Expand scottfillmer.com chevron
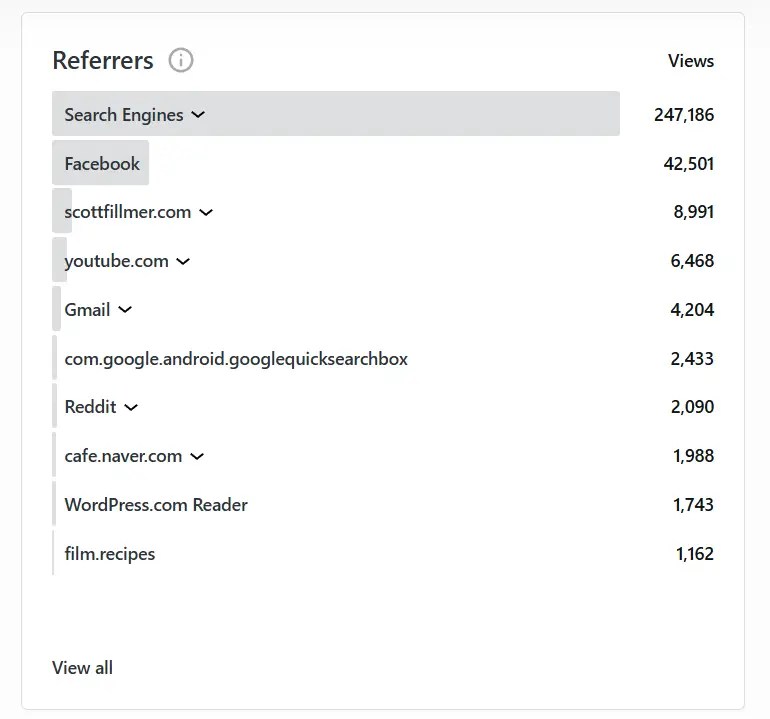This screenshot has height=719, width=770. click(x=206, y=212)
